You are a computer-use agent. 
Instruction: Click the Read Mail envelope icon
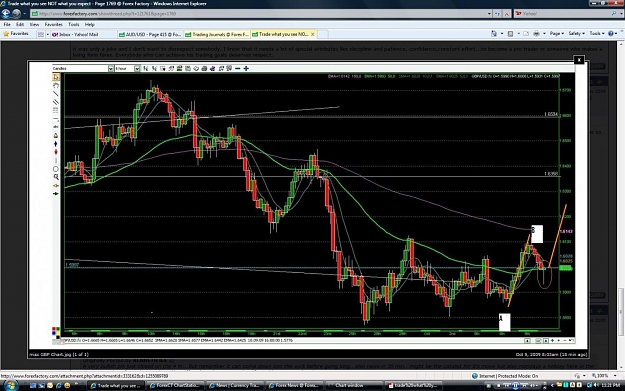[526, 33]
